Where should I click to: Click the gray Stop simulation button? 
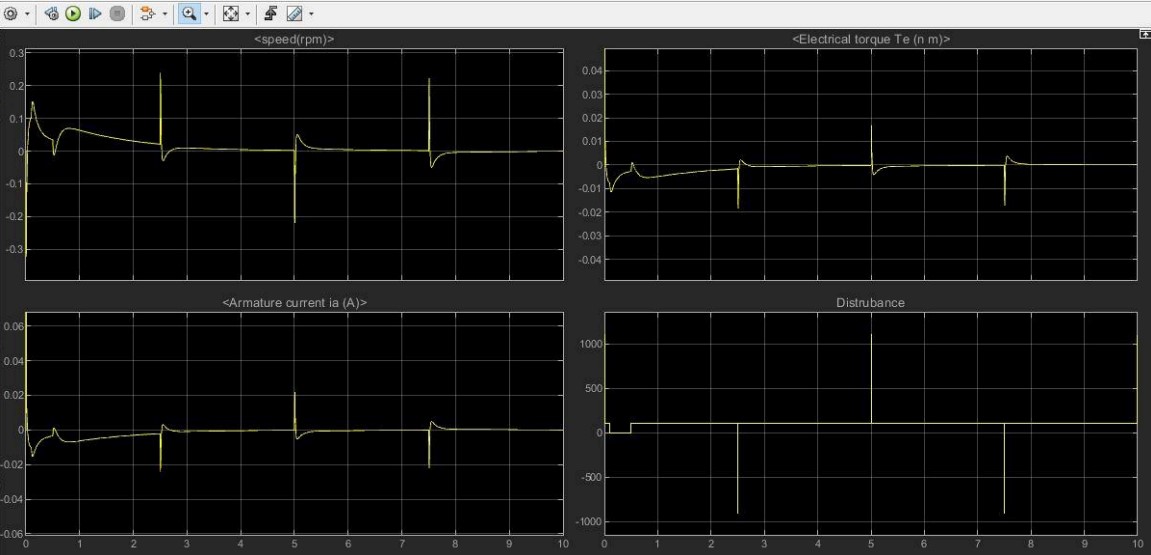coord(117,13)
